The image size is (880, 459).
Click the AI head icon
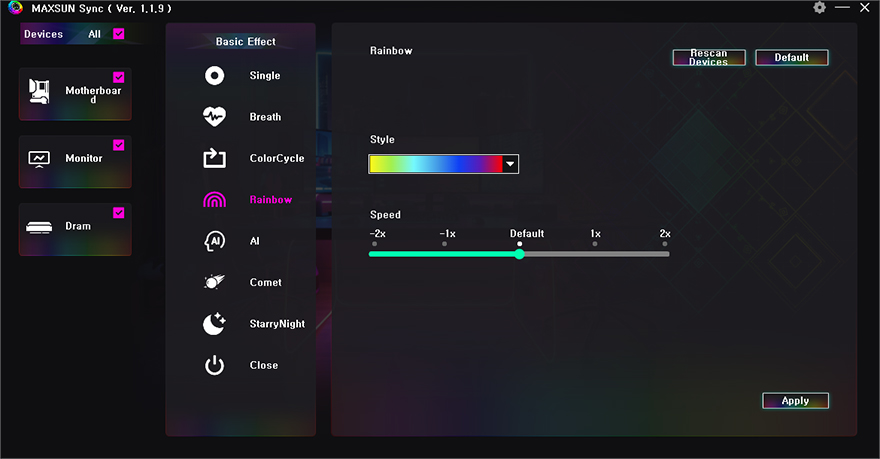coord(214,241)
